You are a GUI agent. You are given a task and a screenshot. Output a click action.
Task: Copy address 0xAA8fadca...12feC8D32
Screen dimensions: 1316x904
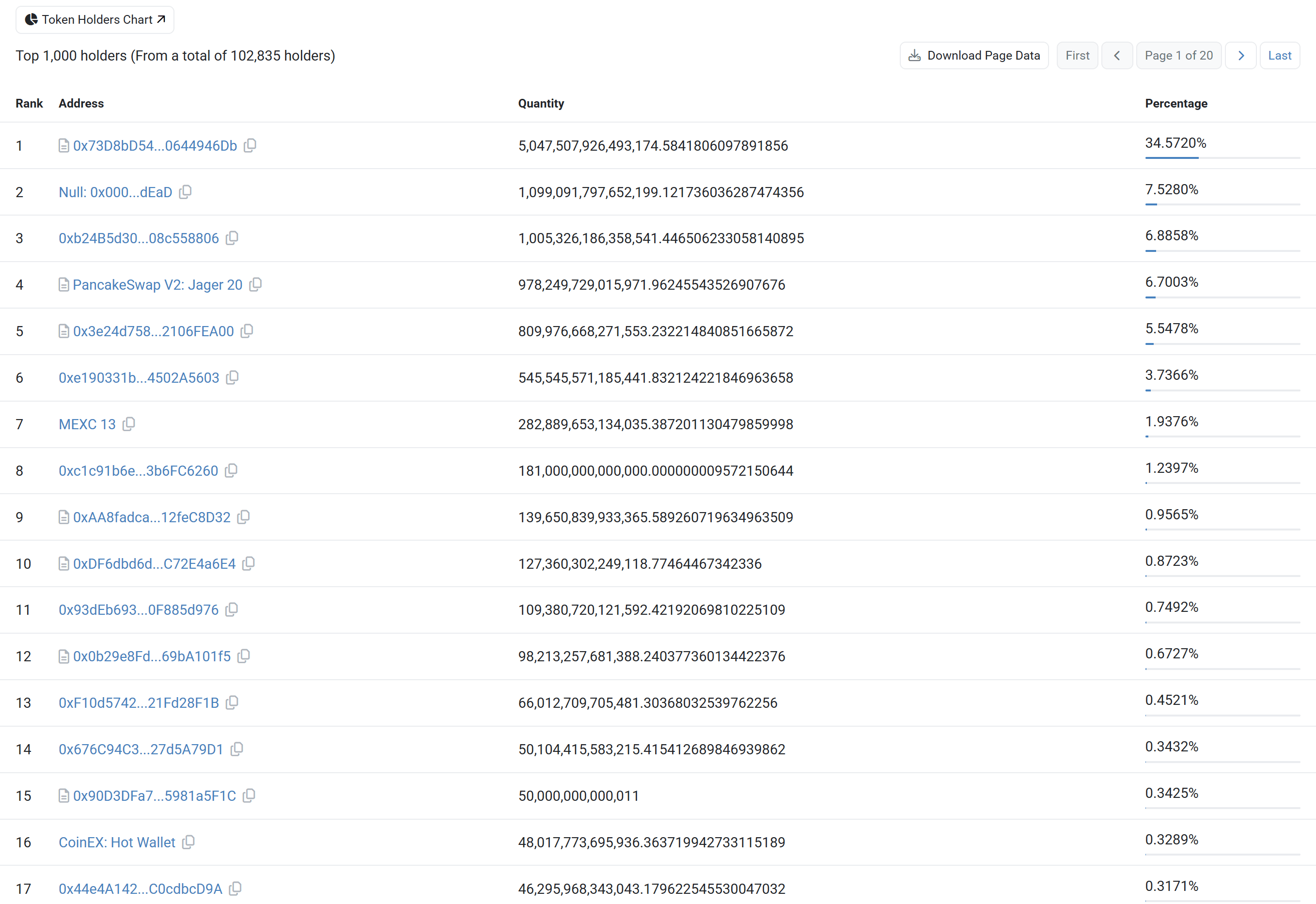244,516
